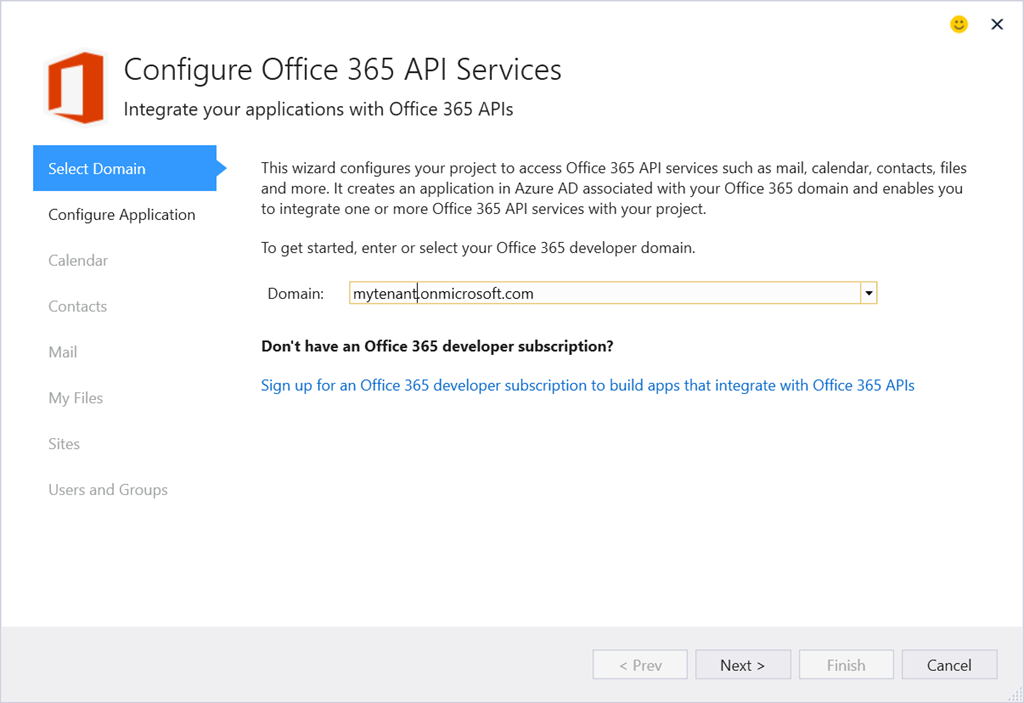Open the Mail step
The image size is (1024, 703).
point(63,352)
